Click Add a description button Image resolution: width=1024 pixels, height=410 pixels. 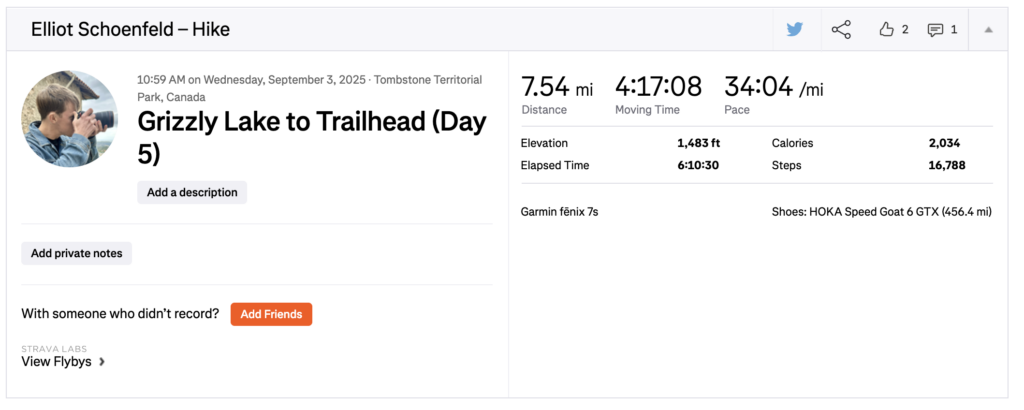tap(192, 192)
